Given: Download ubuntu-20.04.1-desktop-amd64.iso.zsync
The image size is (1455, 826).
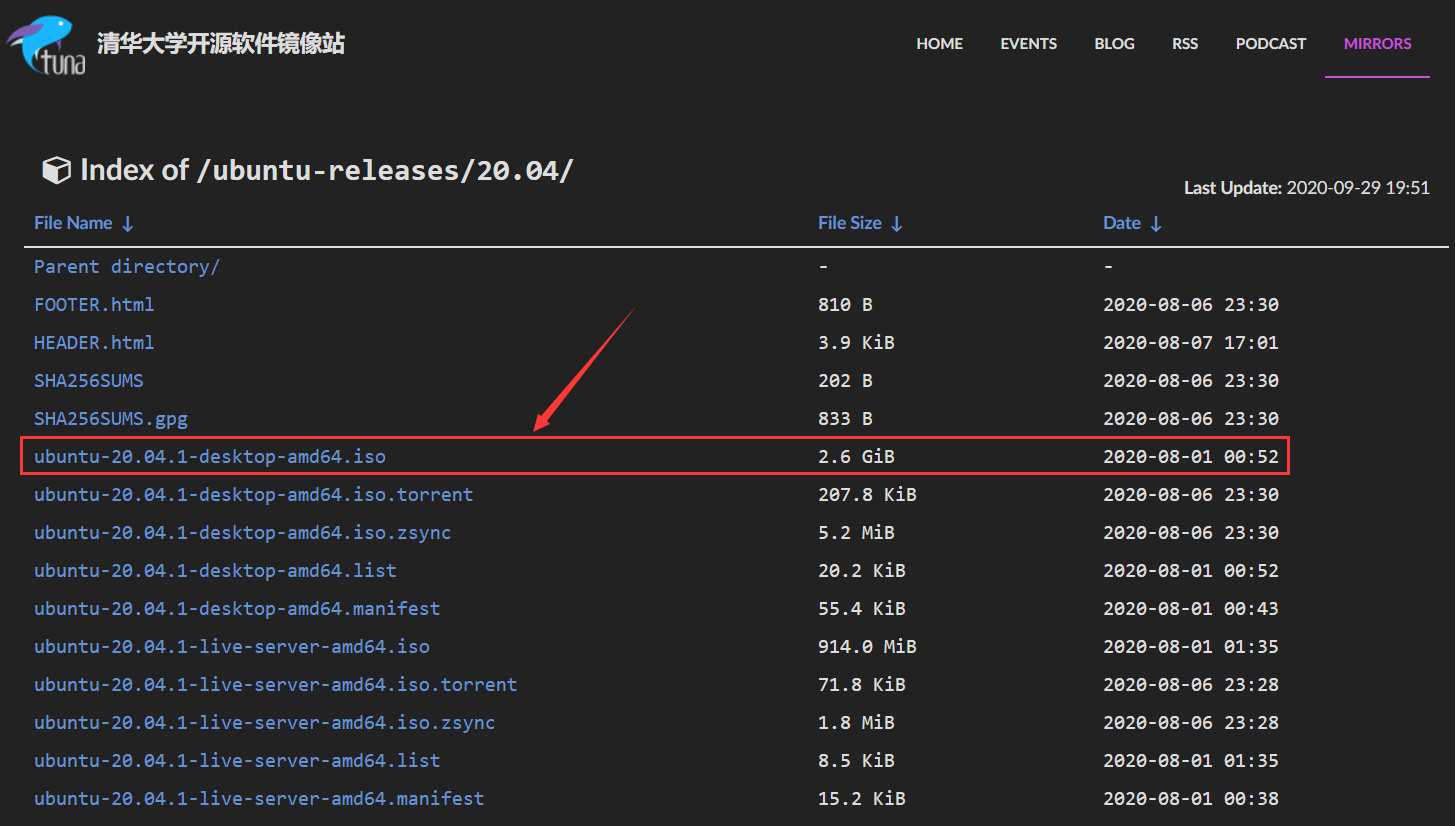Looking at the screenshot, I should [x=243, y=533].
